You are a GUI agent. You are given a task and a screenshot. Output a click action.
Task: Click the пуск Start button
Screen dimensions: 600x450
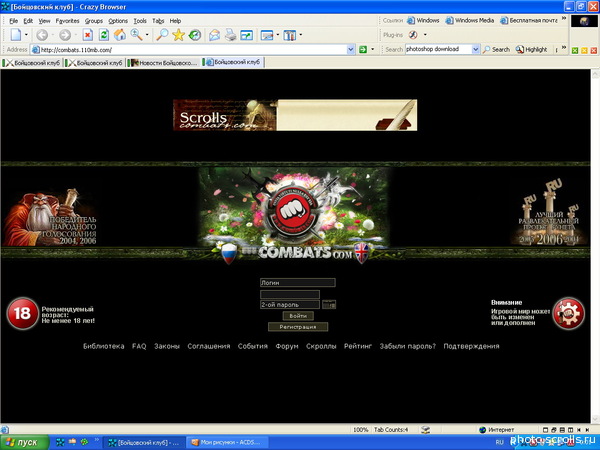point(25,442)
